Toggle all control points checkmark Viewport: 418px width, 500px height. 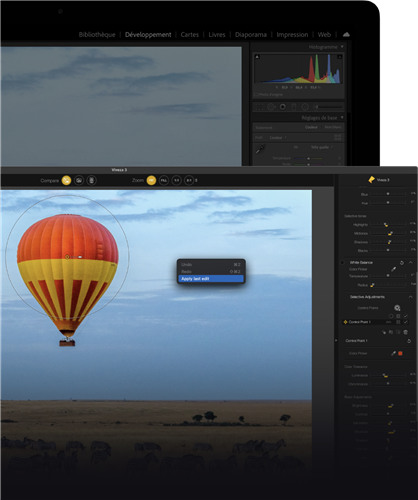coord(406,316)
